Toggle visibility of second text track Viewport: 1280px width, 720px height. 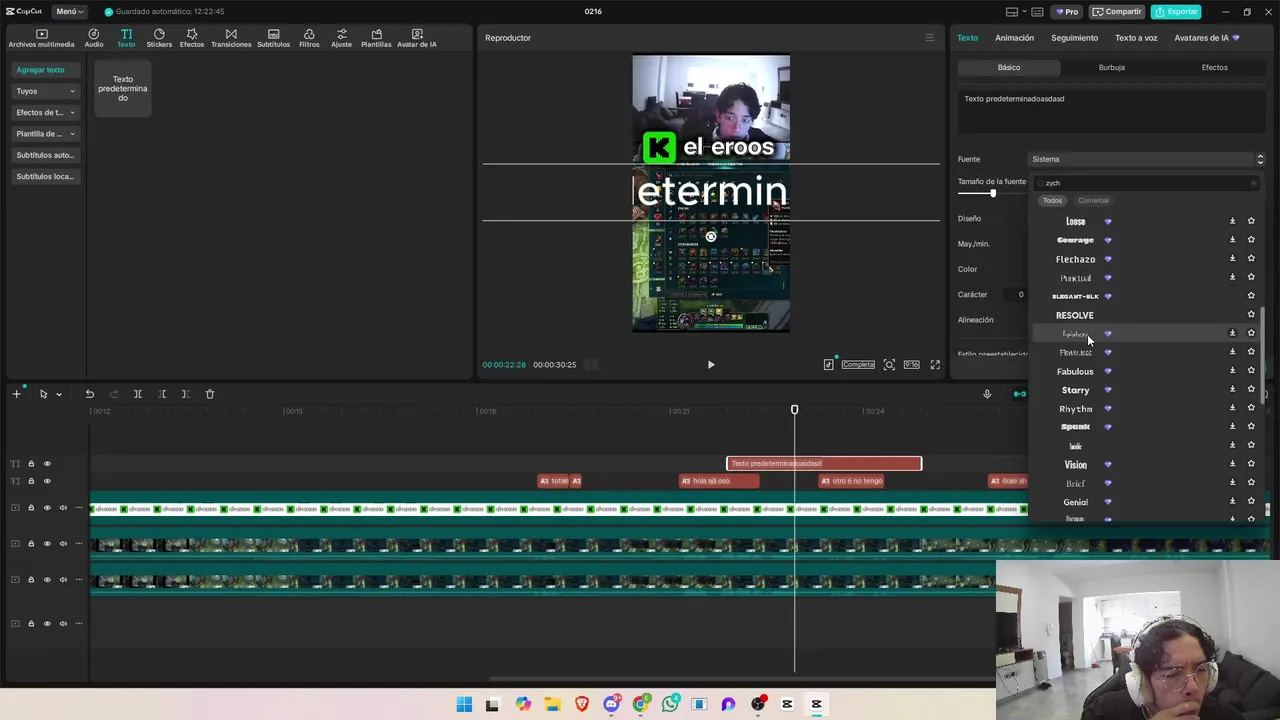47,481
